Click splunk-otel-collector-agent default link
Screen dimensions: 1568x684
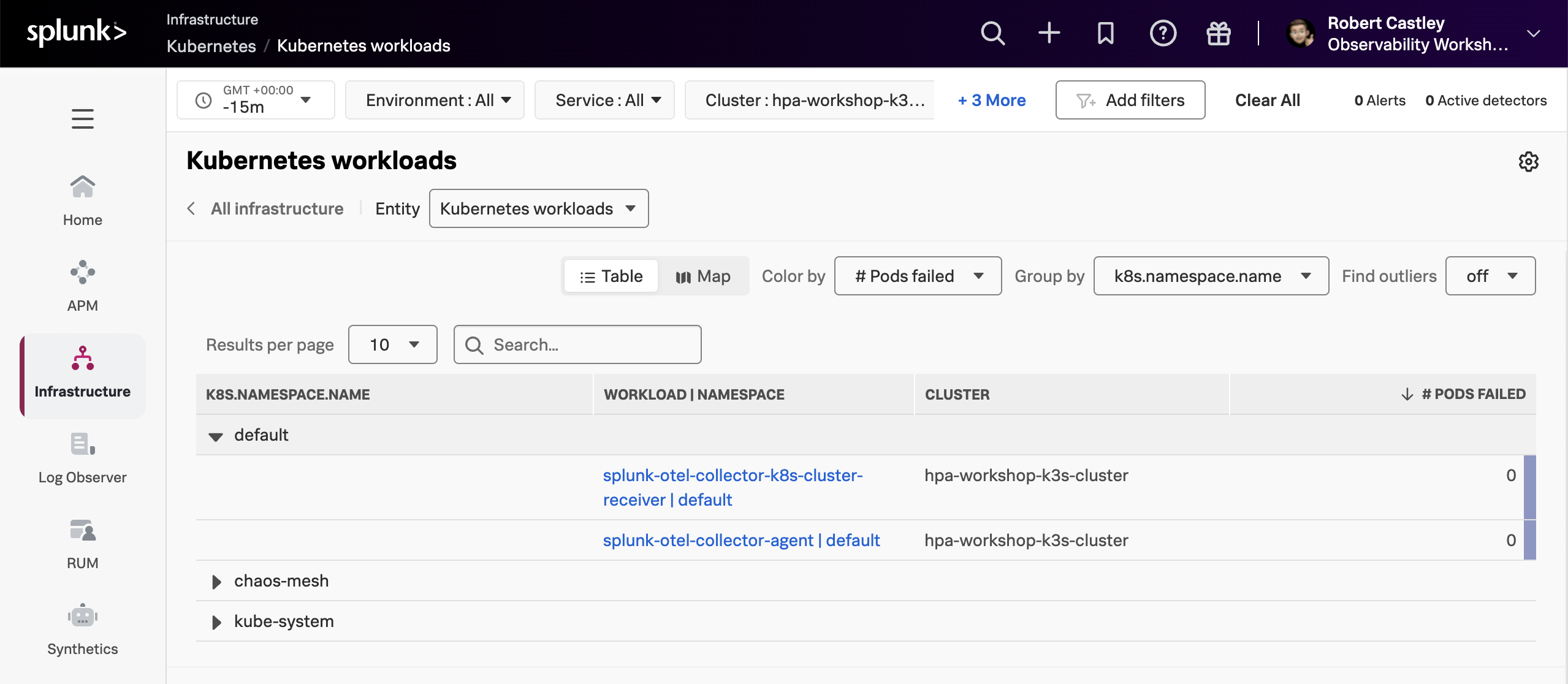741,540
